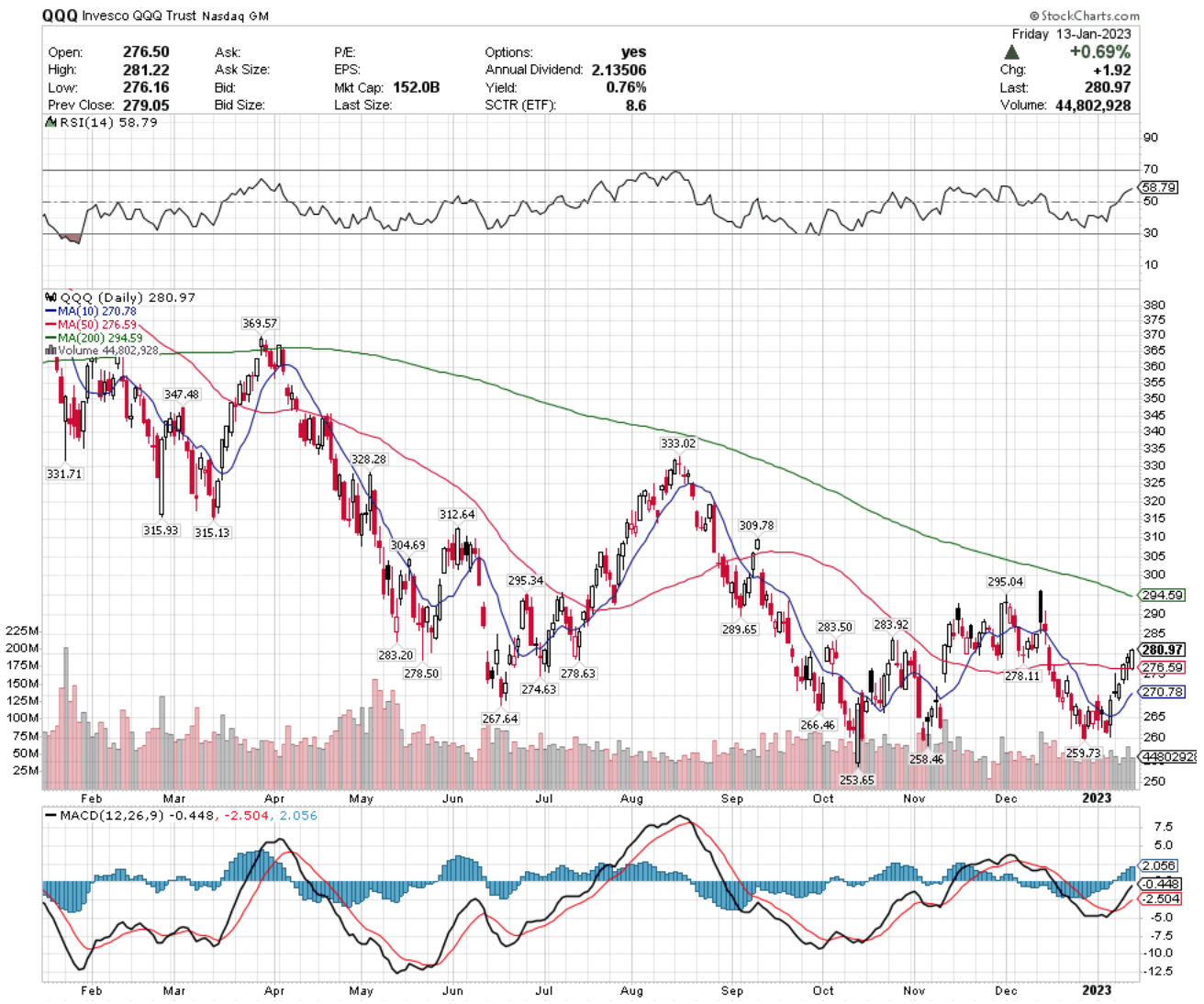Click the date Friday 13-Jan-2023

(x=1071, y=34)
